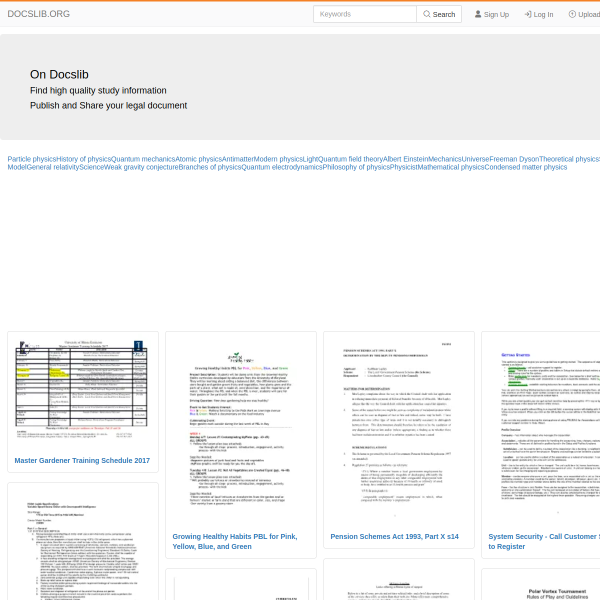Open the Weak gravity conjecture topic link
Screen dimensions: 600x600
point(141,167)
